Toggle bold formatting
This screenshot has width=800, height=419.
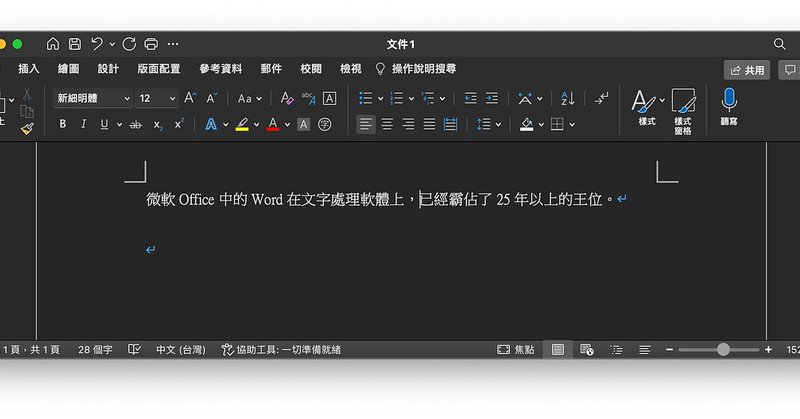click(x=62, y=125)
